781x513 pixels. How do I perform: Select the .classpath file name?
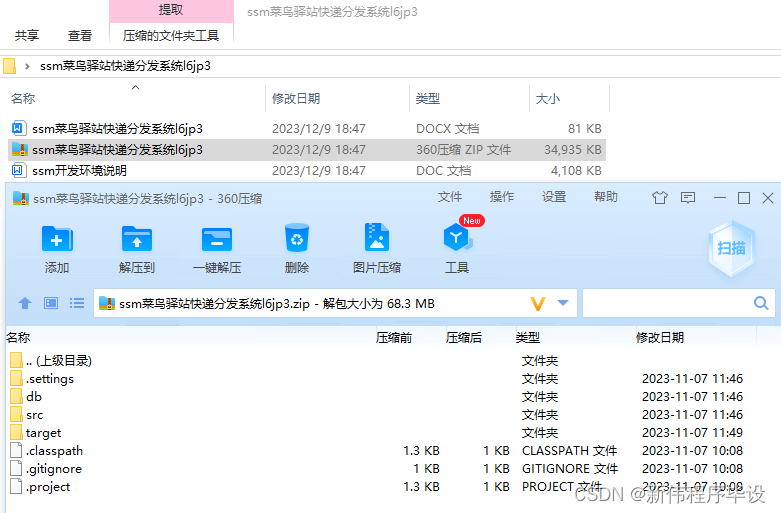tap(54, 451)
